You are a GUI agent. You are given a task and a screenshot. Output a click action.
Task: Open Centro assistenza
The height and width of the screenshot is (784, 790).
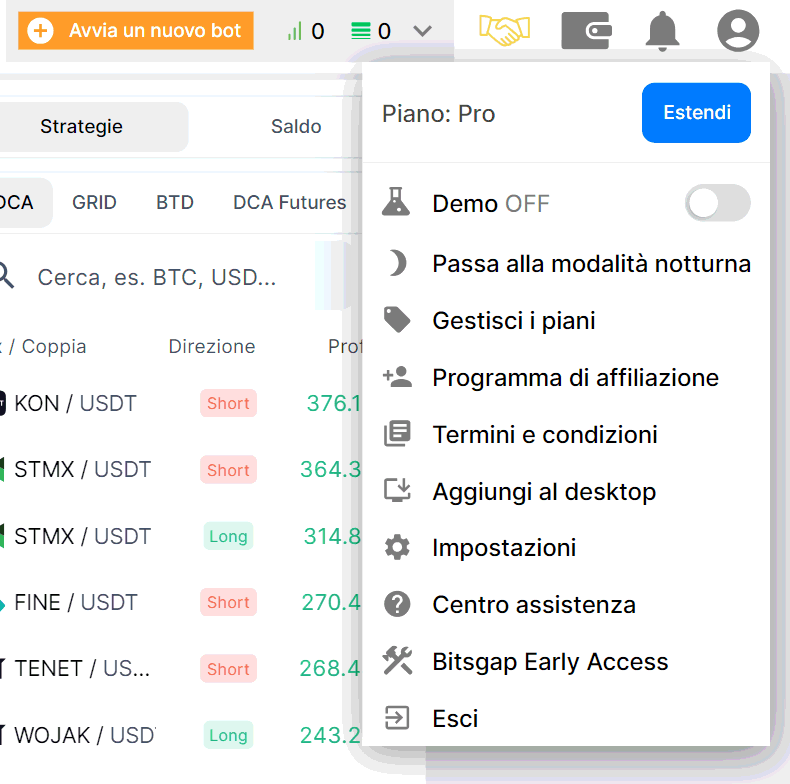point(533,605)
